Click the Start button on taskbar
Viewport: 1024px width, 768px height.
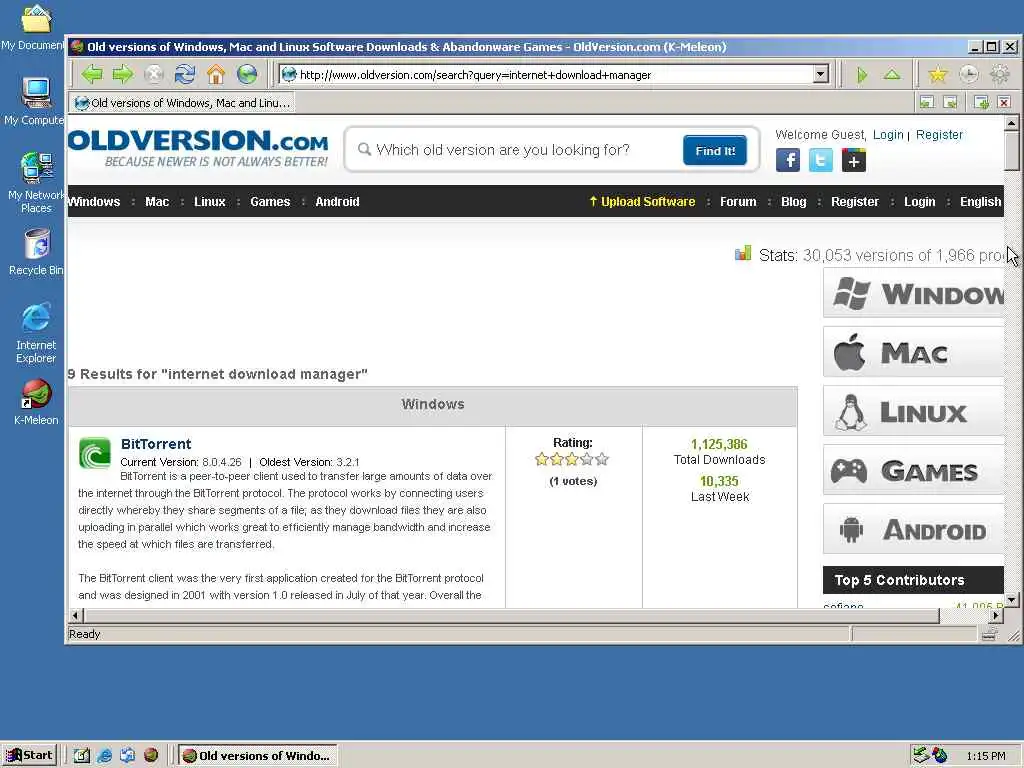coord(29,756)
